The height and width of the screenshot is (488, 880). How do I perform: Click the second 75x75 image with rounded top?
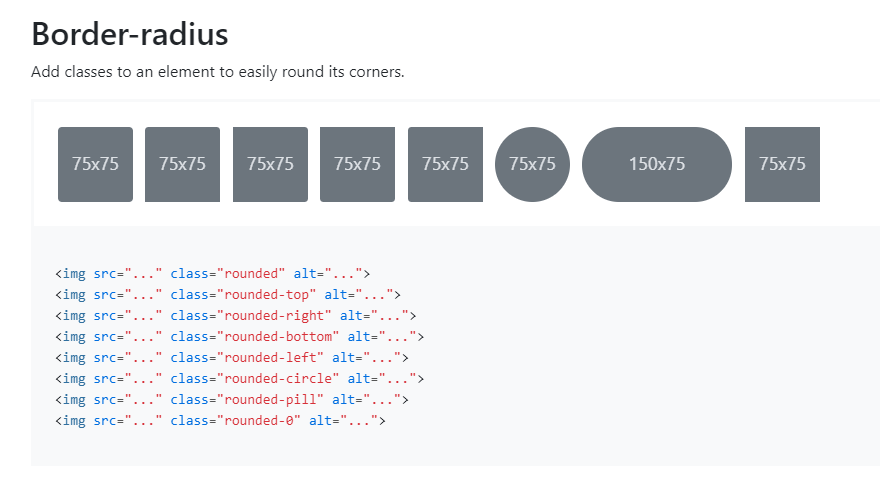(182, 164)
